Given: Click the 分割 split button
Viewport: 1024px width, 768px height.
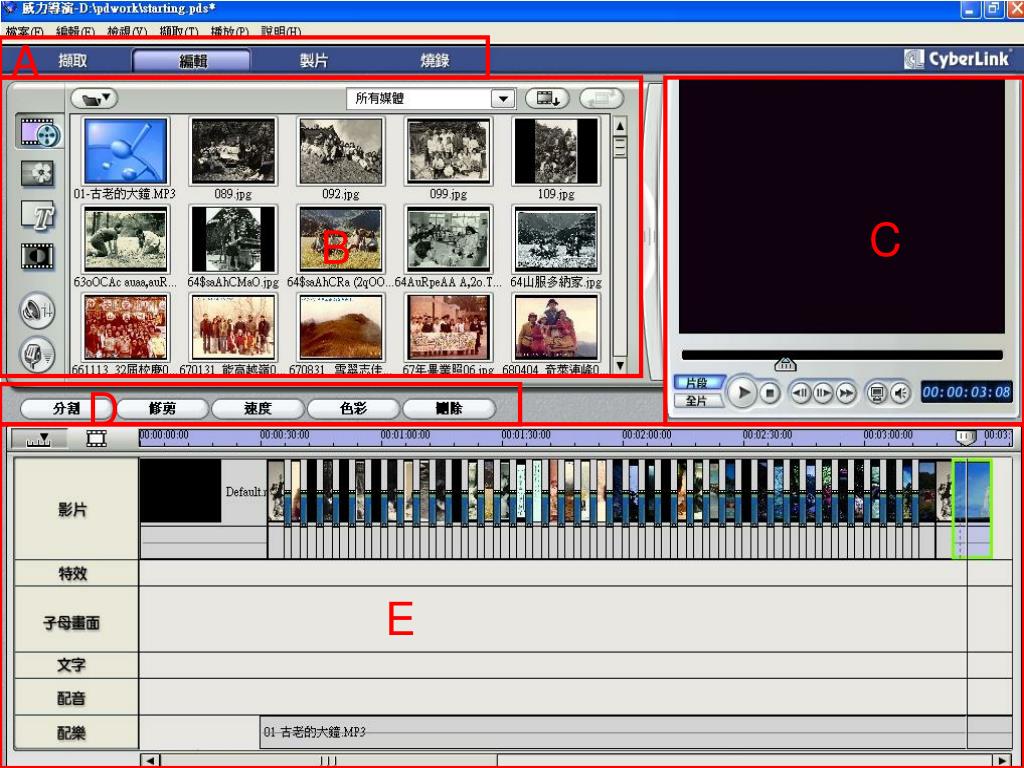Looking at the screenshot, I should tap(67, 409).
